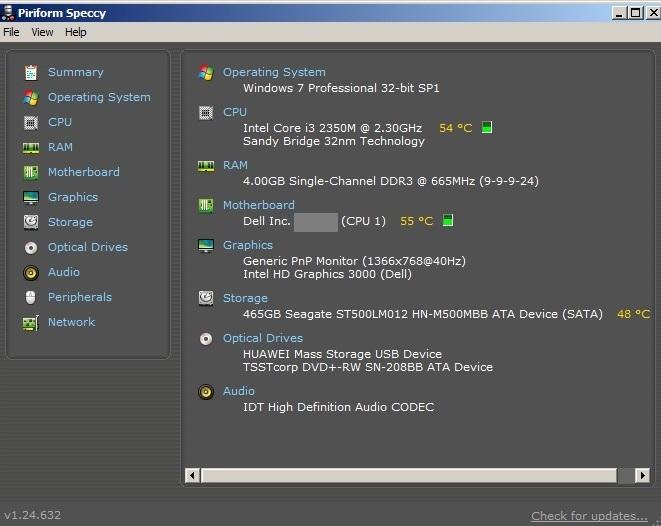
Task: Click '4.00GB Single-Channel DDR3' RAM text
Action: pyautogui.click(x=328, y=181)
